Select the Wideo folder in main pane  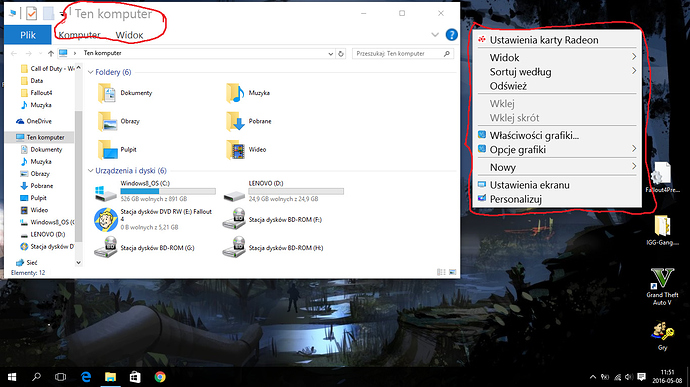pyautogui.click(x=246, y=150)
